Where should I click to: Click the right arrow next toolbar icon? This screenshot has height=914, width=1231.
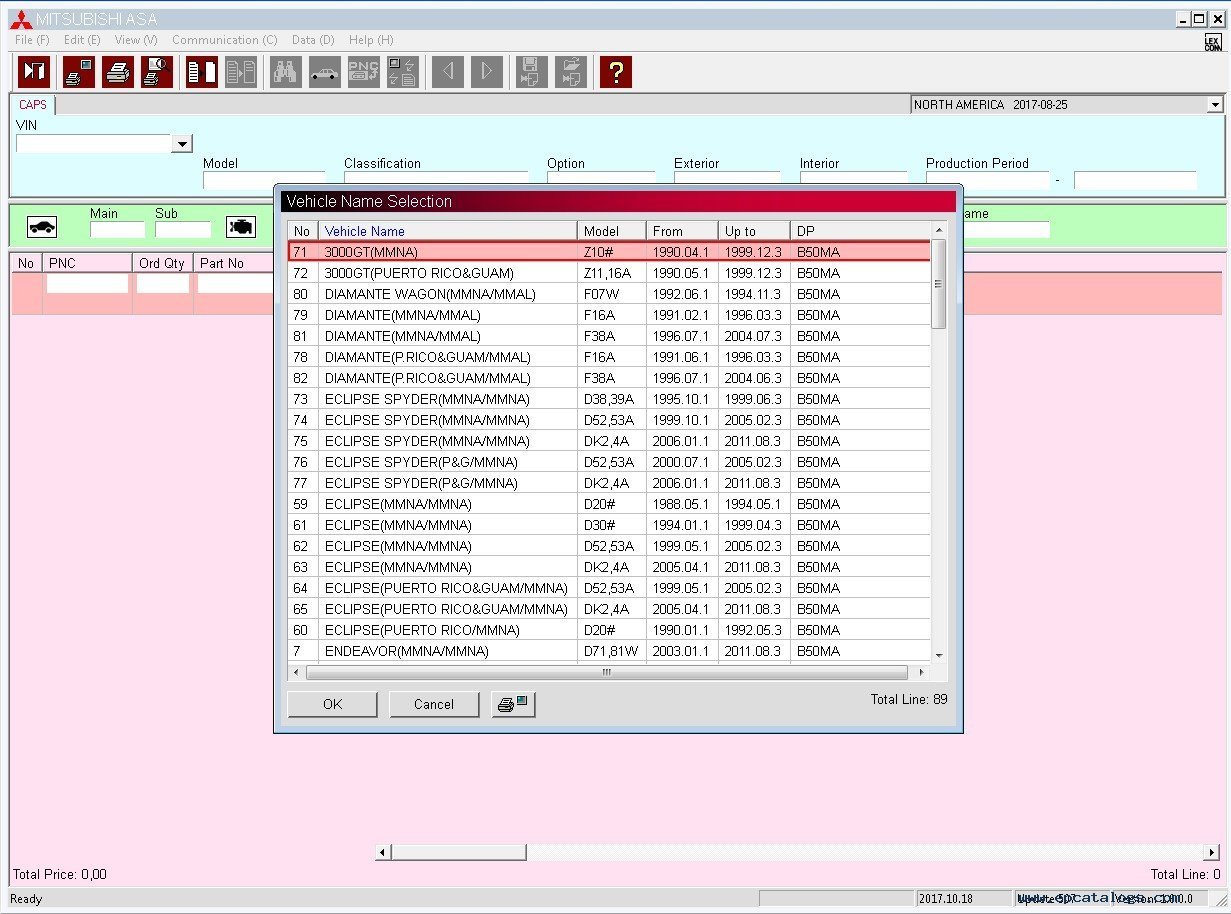point(487,72)
